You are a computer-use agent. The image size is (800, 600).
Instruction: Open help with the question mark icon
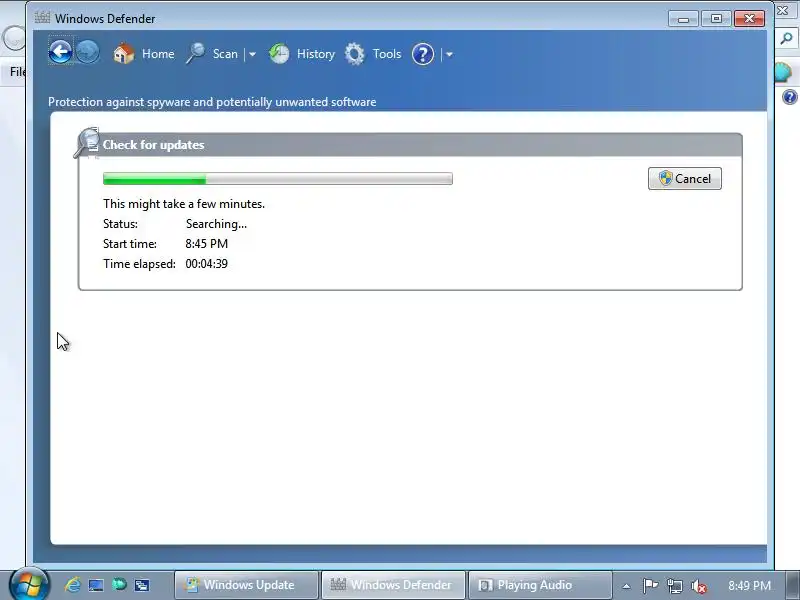coord(423,54)
